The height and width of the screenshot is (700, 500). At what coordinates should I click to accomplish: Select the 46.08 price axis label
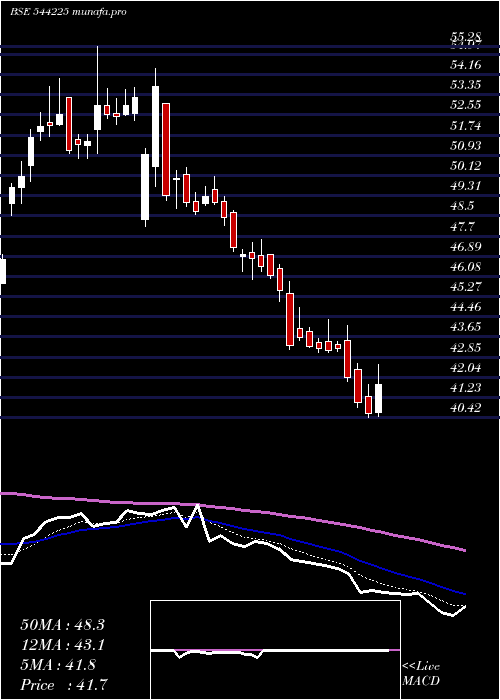465,267
